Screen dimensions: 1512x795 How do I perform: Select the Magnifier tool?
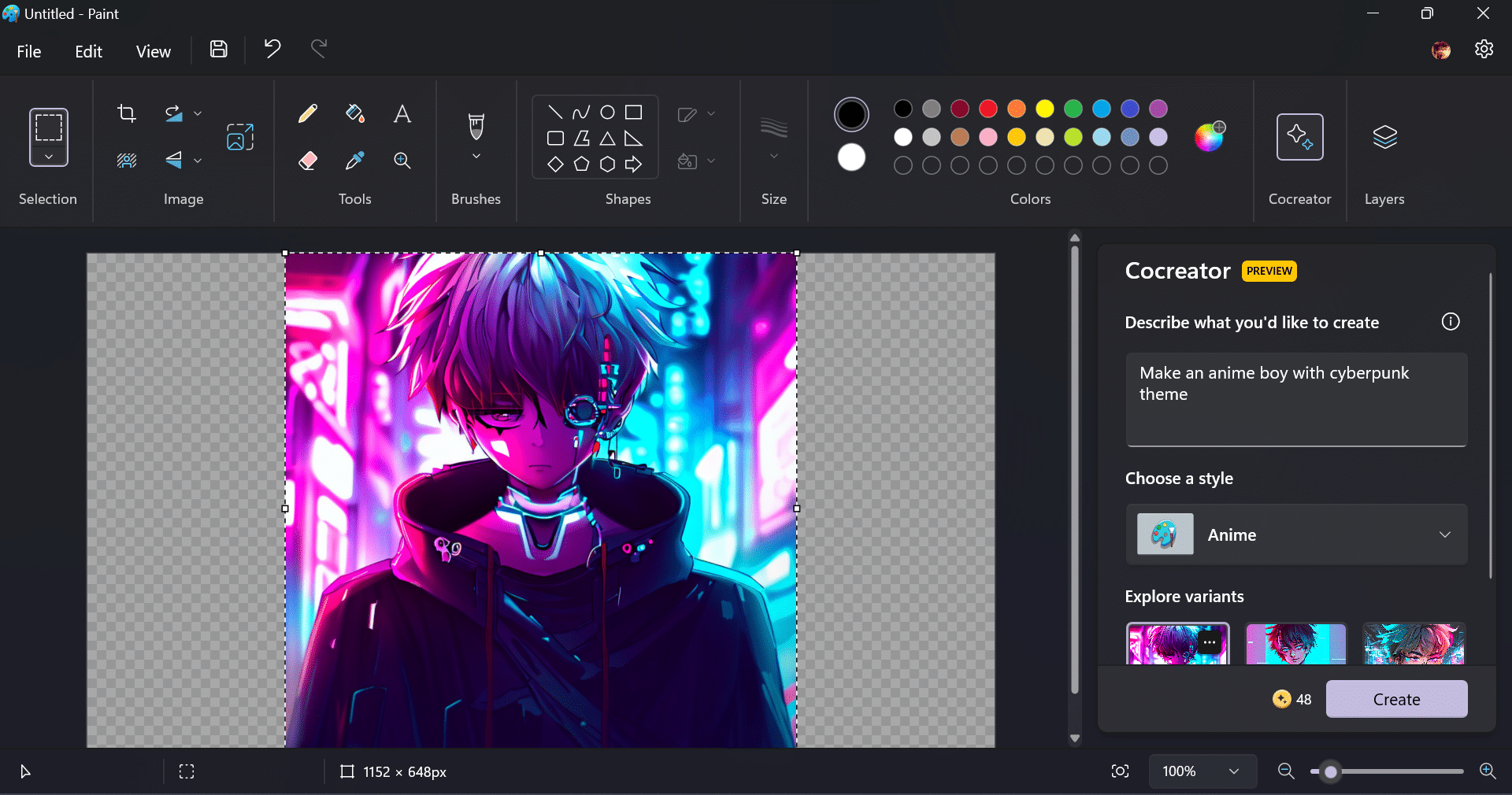click(402, 161)
